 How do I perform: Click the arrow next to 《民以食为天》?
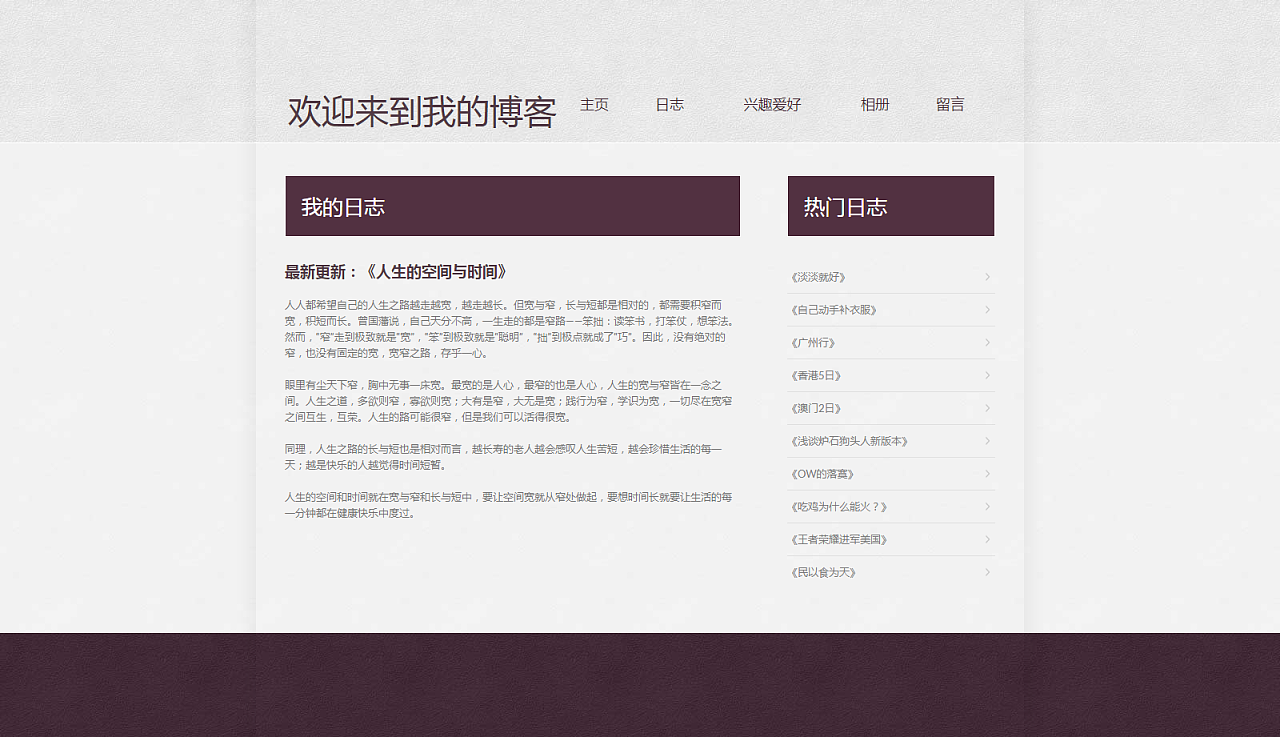(x=987, y=572)
